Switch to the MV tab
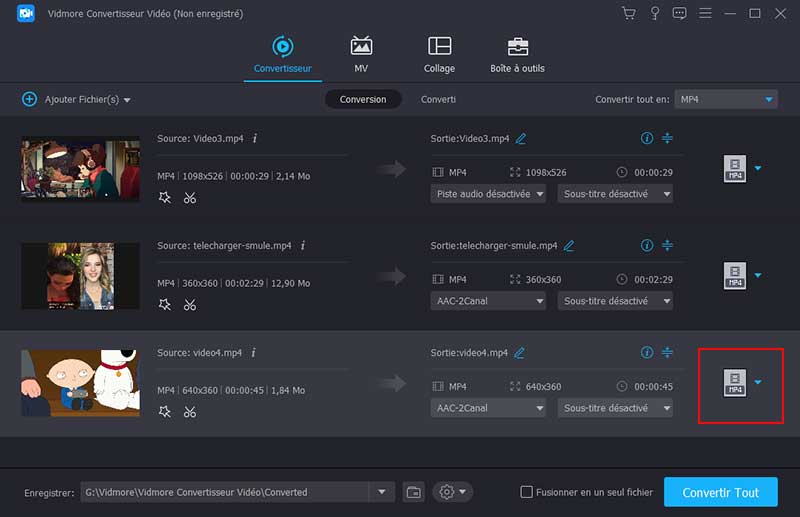Image resolution: width=800 pixels, height=517 pixels. 361,54
